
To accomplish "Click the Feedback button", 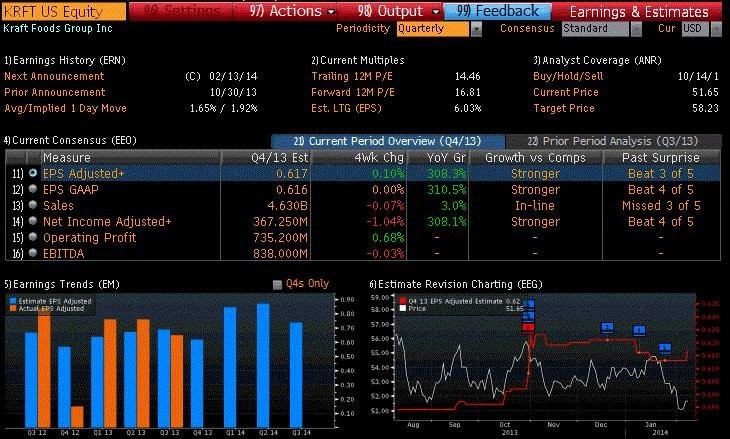I will point(497,11).
